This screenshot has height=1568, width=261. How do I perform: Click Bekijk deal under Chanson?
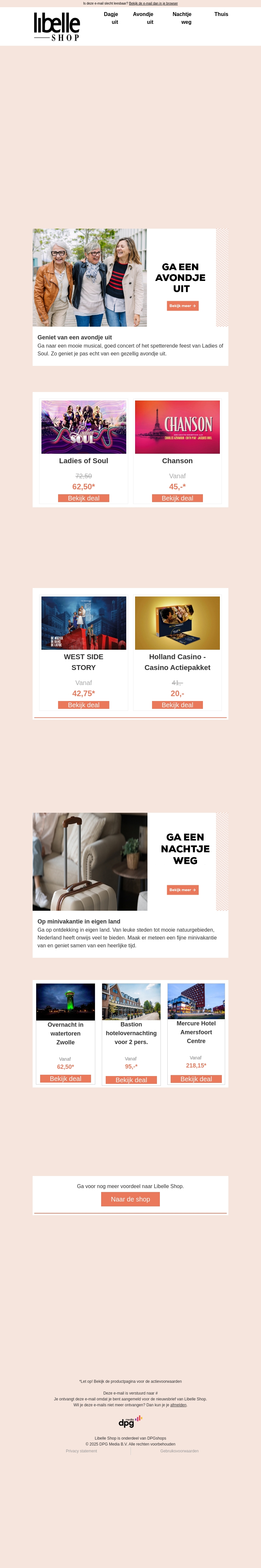click(178, 498)
